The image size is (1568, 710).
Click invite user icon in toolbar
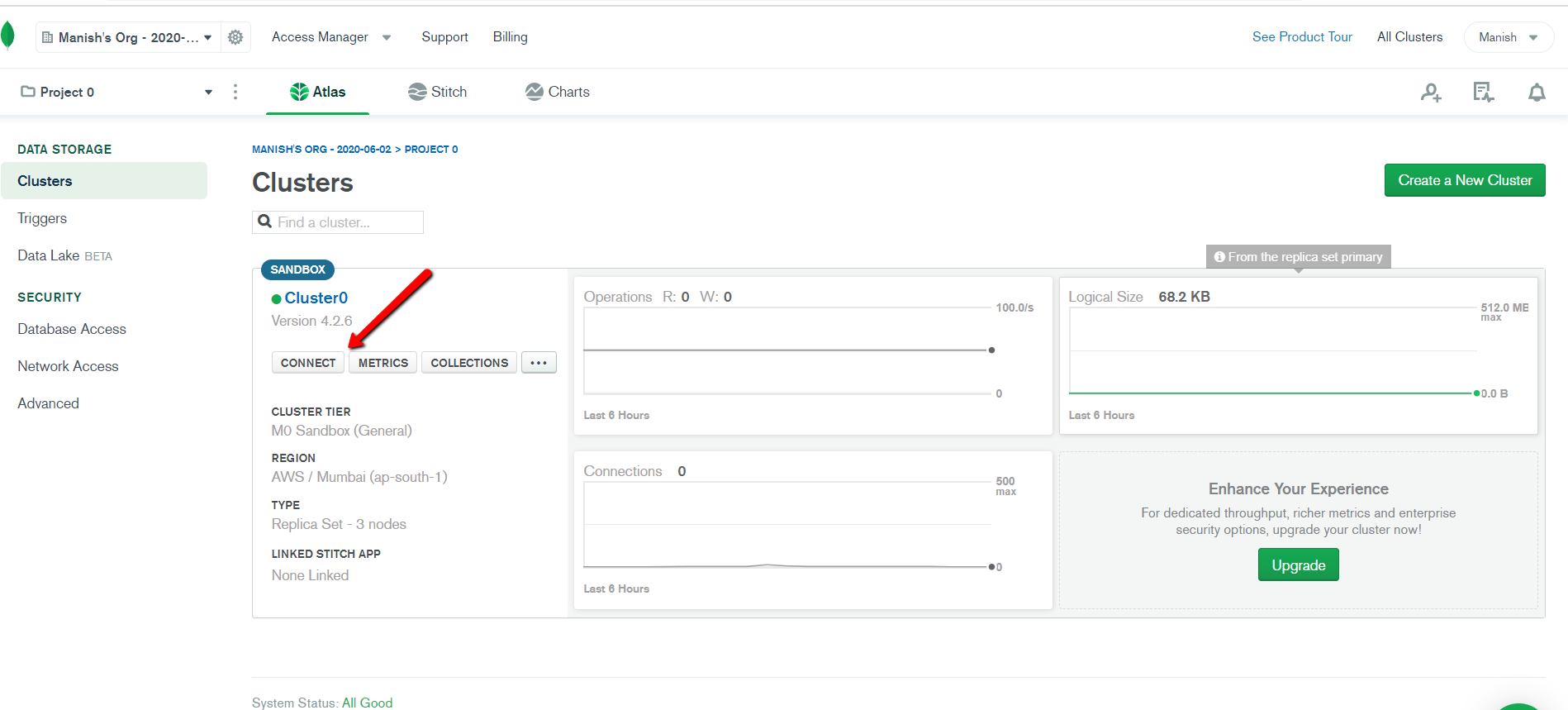coord(1431,93)
